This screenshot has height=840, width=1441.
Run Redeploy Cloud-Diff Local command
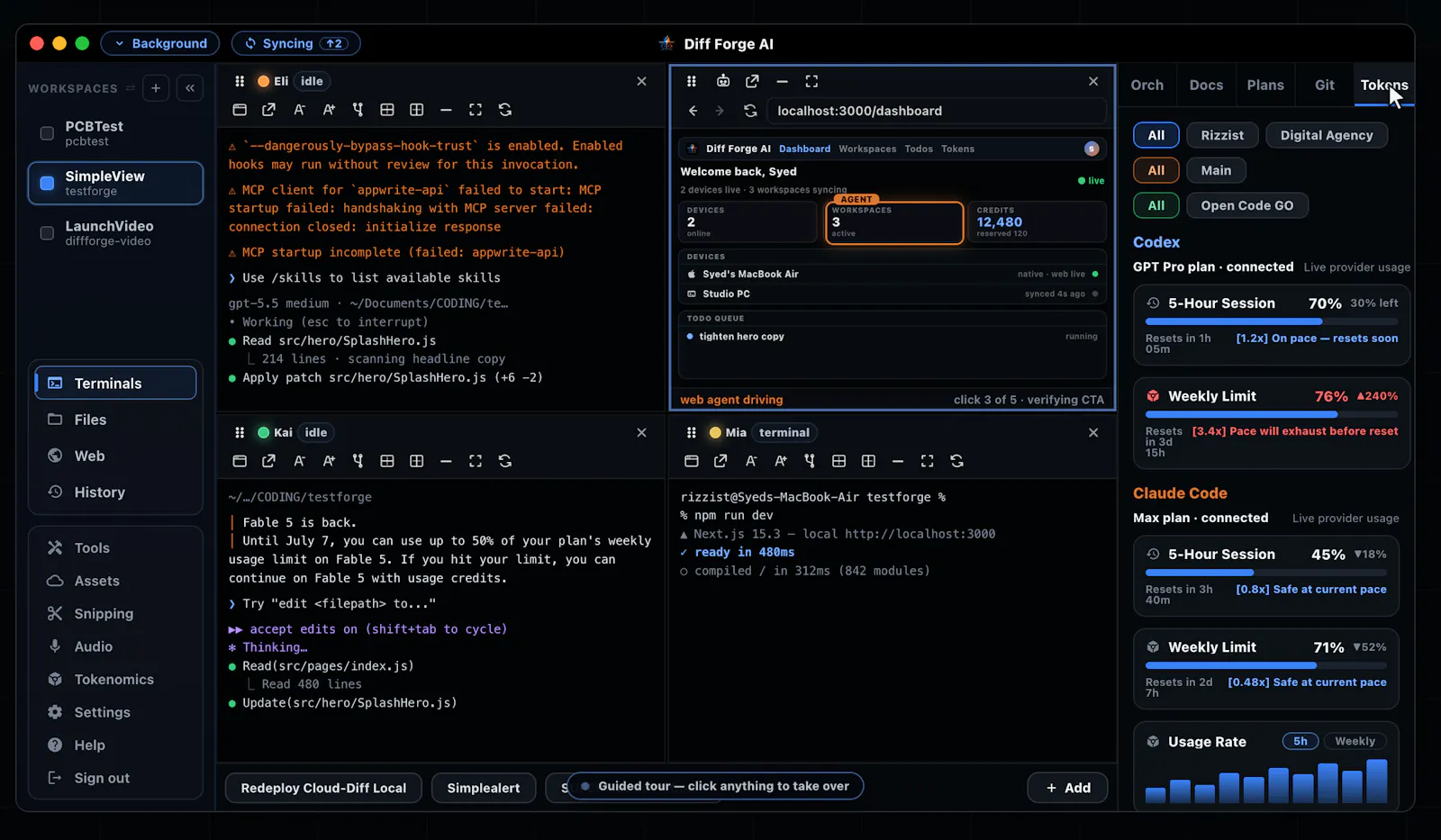point(323,788)
